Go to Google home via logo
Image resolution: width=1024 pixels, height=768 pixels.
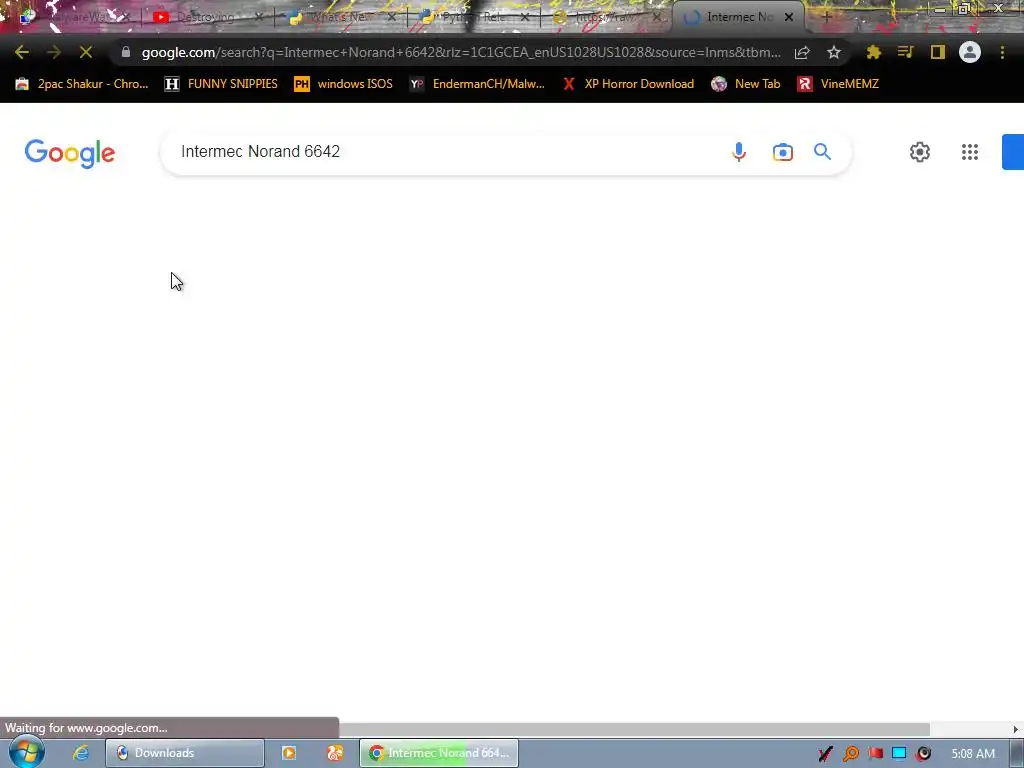coord(70,153)
